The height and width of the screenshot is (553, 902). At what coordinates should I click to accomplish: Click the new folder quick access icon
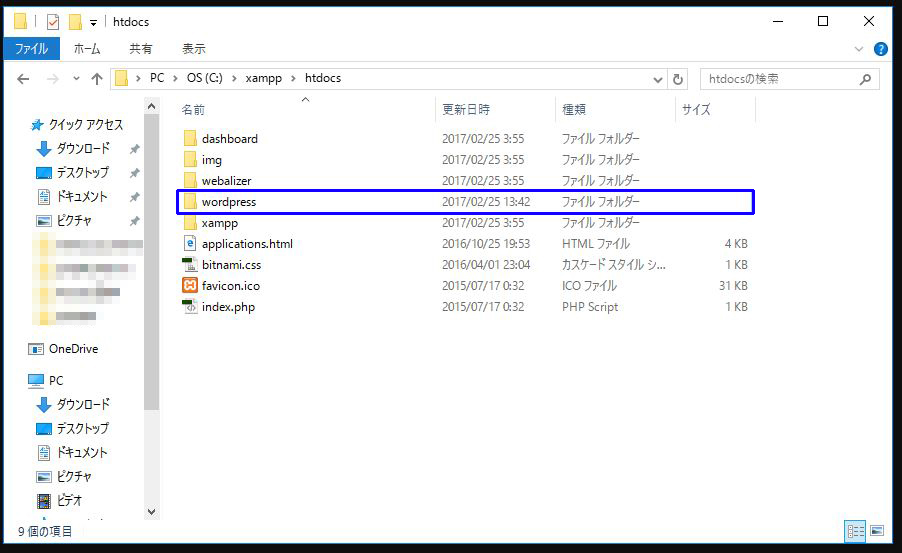point(75,22)
